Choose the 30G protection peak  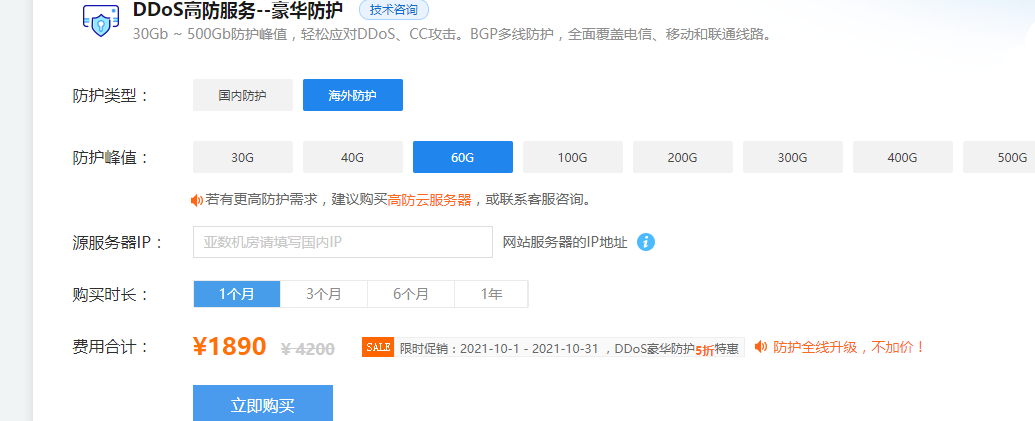243,157
